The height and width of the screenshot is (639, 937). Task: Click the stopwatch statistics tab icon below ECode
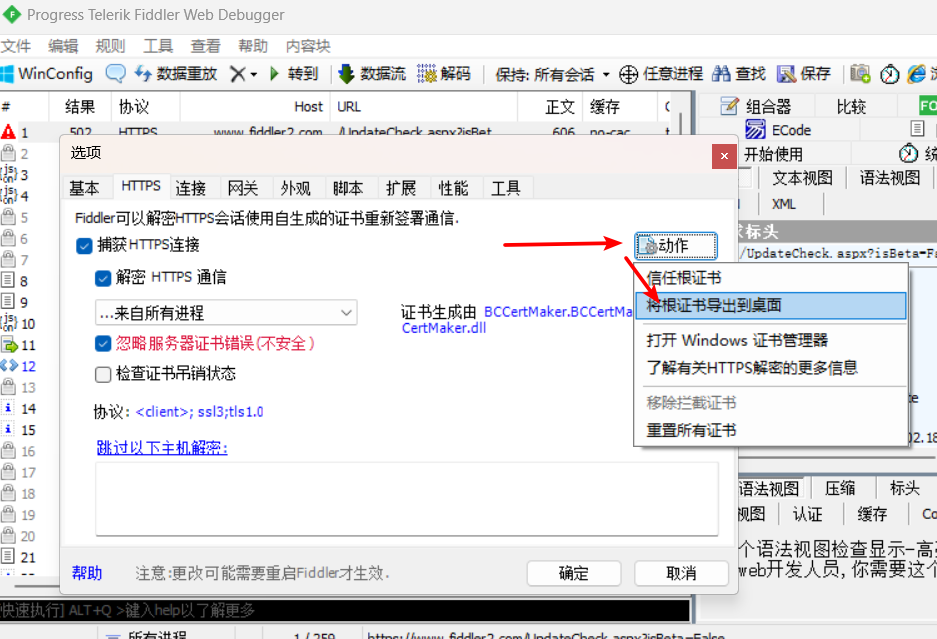coord(908,154)
